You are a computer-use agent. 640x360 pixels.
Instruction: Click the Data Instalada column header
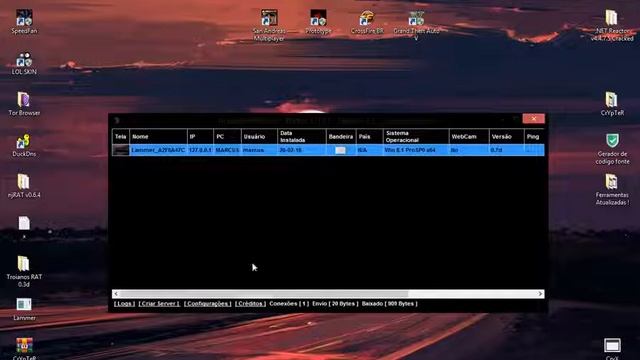(x=302, y=136)
